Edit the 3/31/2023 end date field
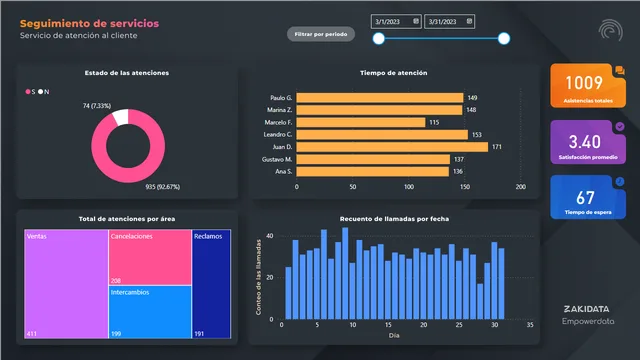The width and height of the screenshot is (640, 360). click(449, 22)
